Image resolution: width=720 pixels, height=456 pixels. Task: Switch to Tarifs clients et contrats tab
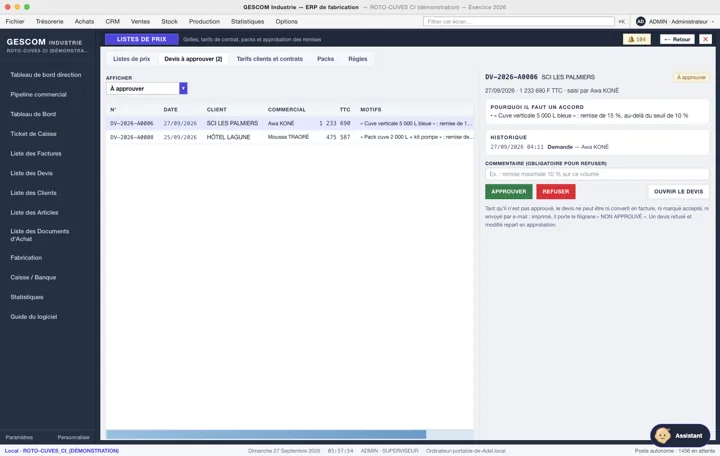point(270,59)
